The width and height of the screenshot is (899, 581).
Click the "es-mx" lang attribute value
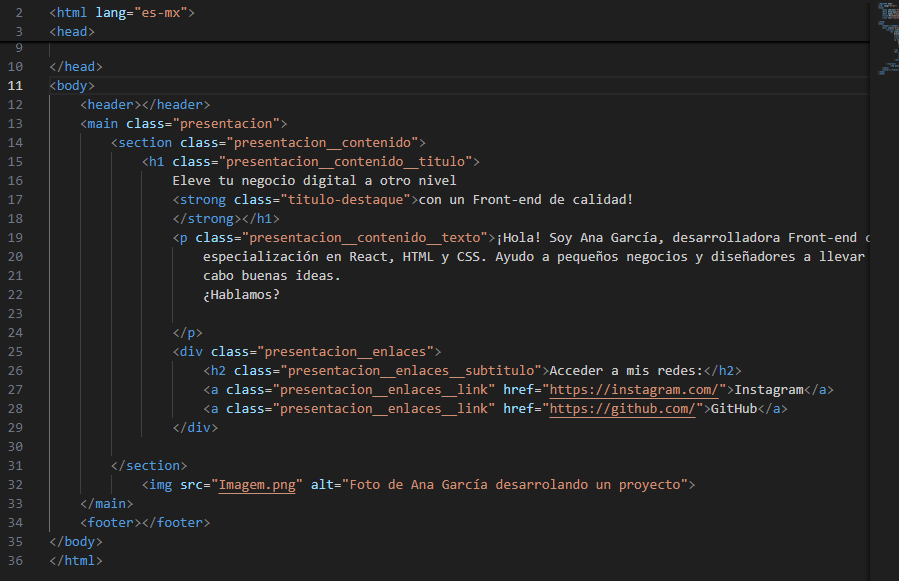coord(161,13)
